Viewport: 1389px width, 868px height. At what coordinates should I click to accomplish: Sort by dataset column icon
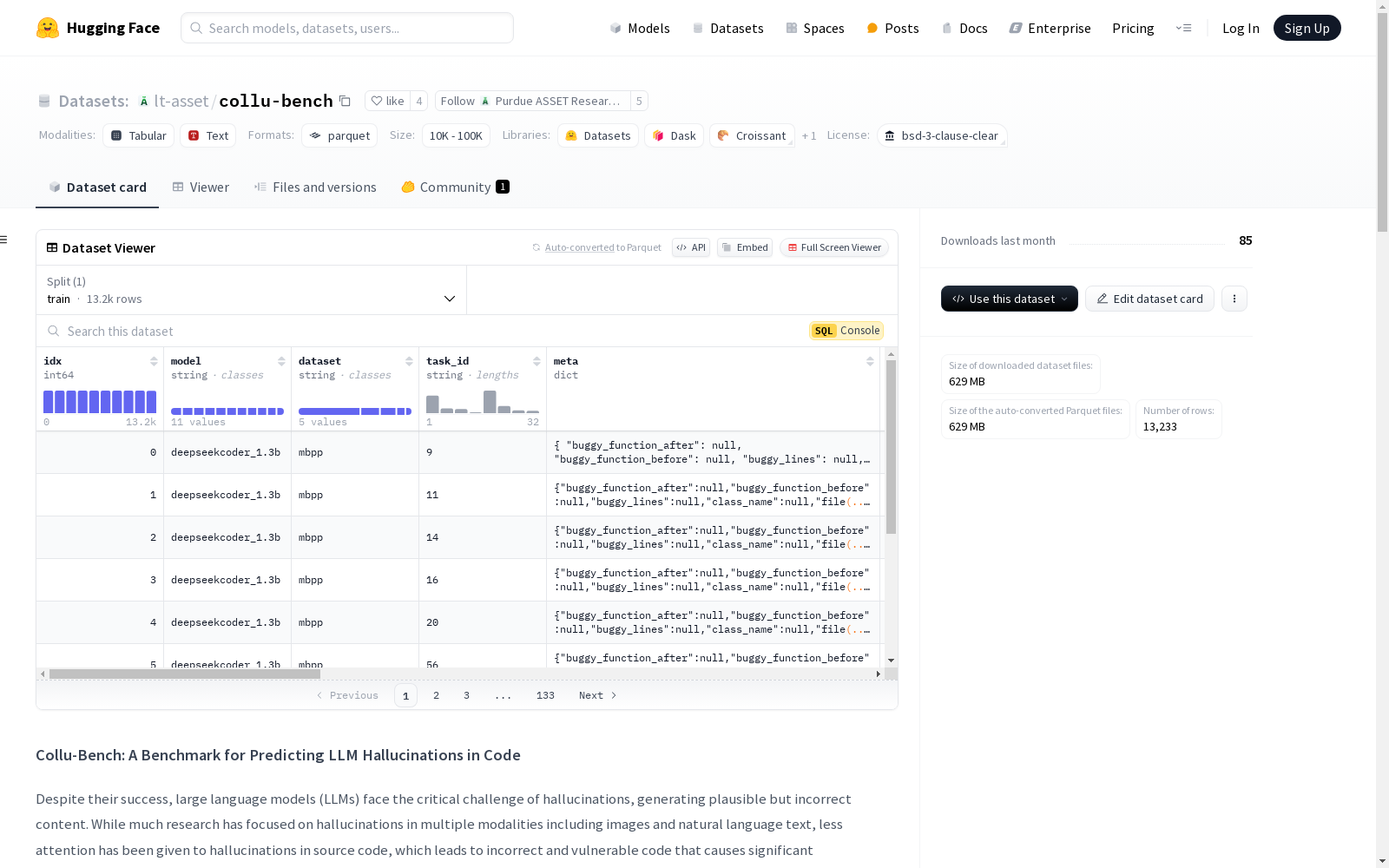[409, 361]
